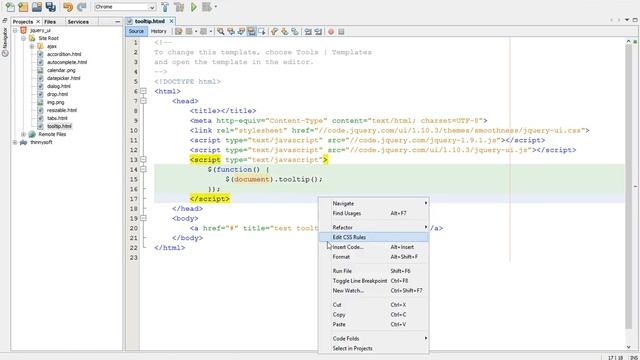Switch to the Services tab

coord(78,22)
